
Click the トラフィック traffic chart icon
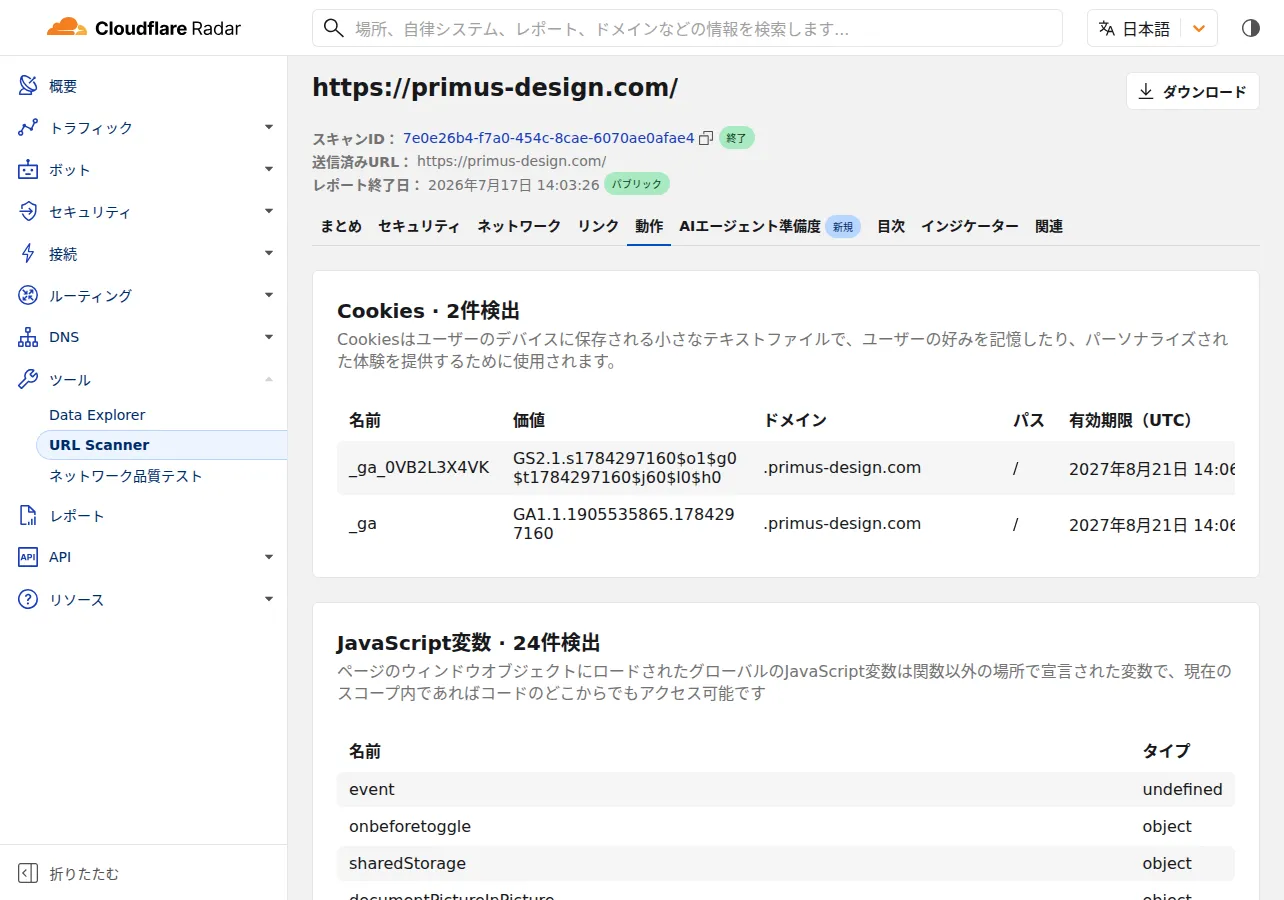[28, 128]
